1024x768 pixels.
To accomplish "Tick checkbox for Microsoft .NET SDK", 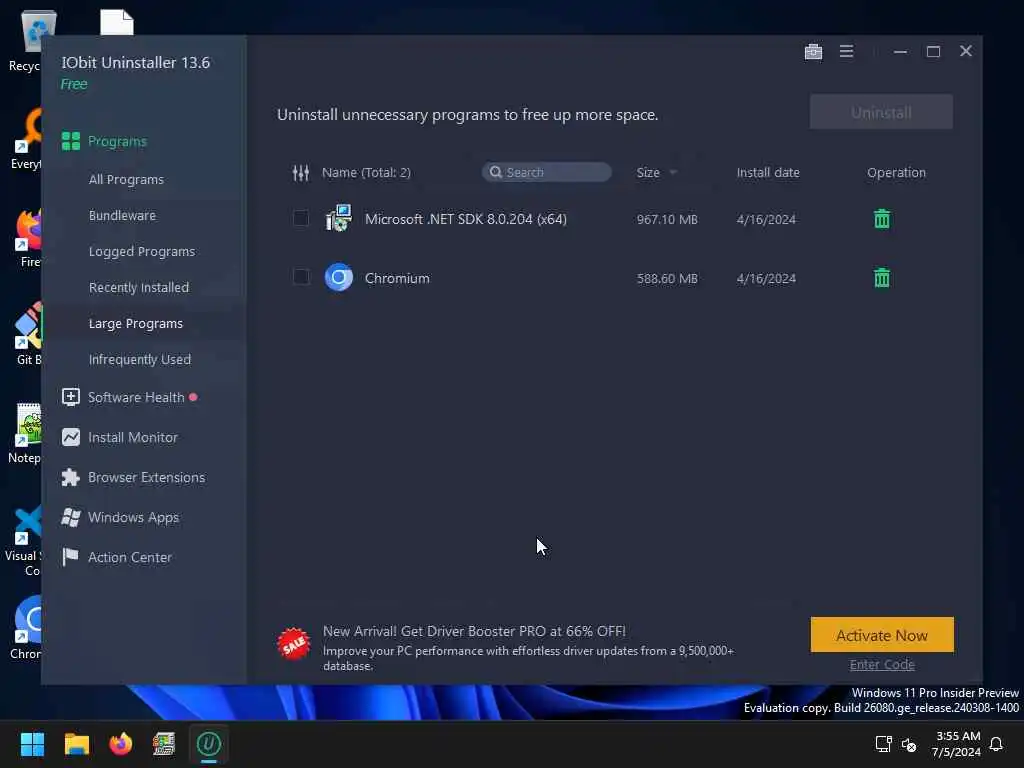I will point(300,218).
